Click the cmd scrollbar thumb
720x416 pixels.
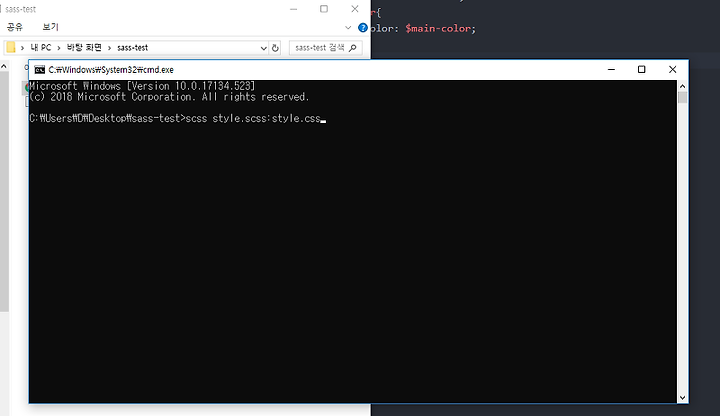[x=682, y=97]
